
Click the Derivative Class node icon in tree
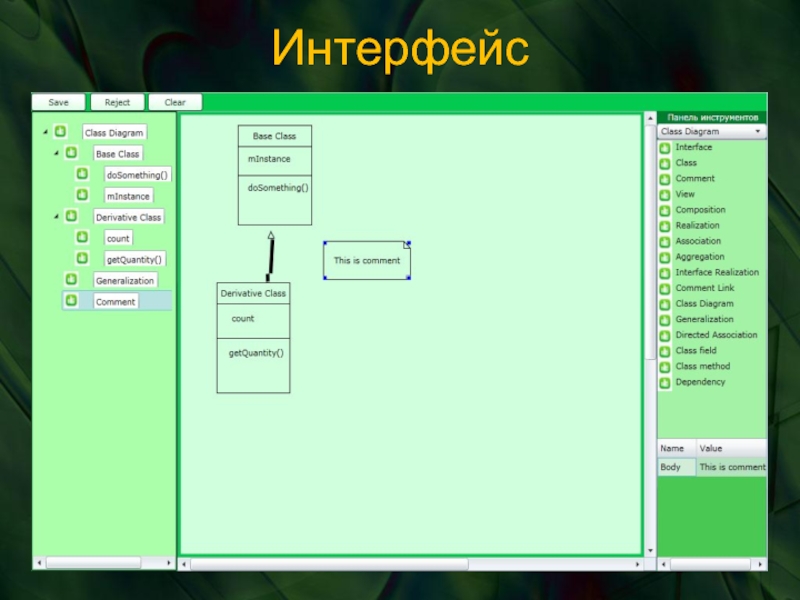click(x=71, y=216)
